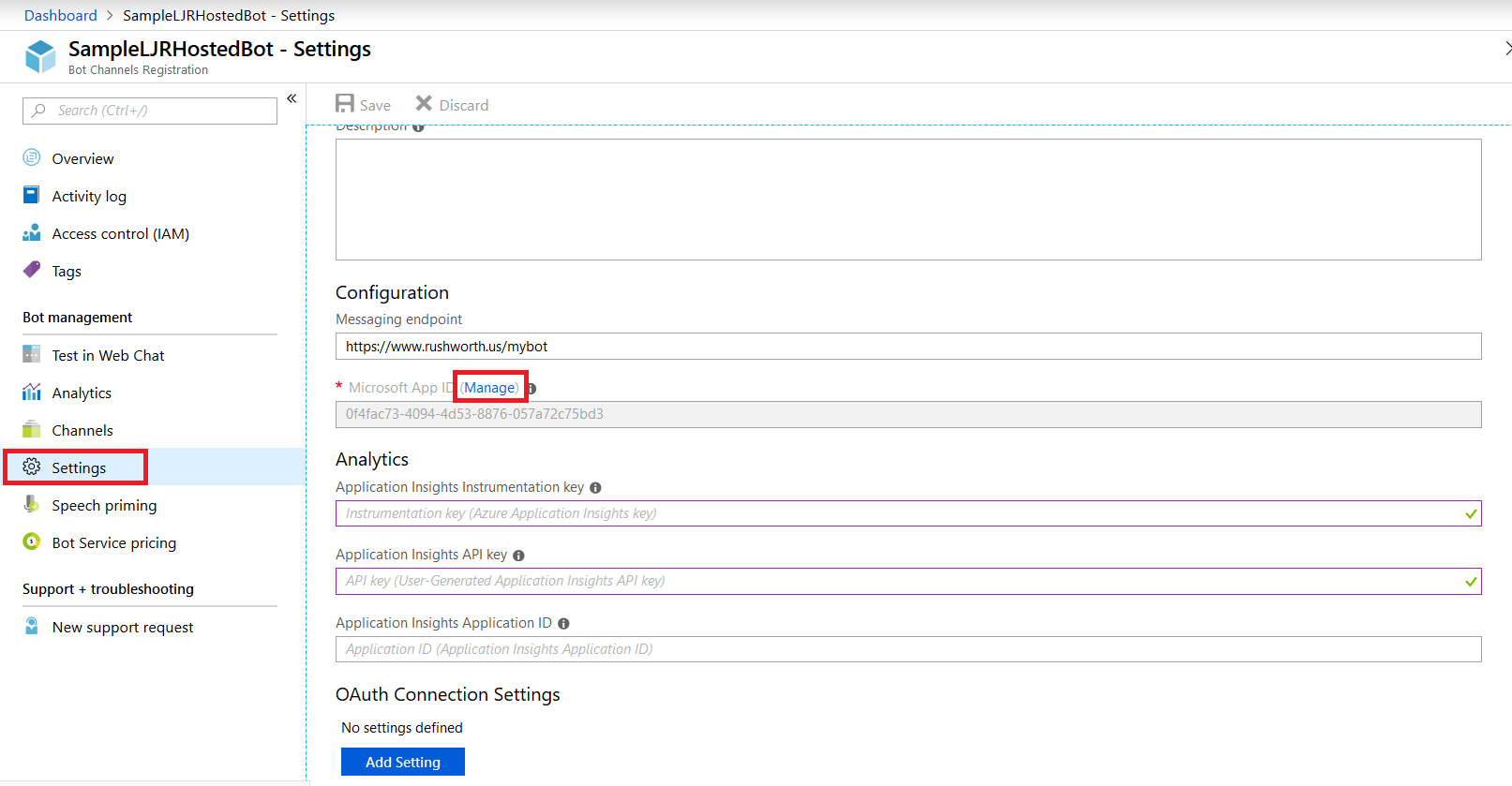Click info icon beside Application Insights Application ID
Viewport: 1512px width, 786px height.
tap(563, 624)
